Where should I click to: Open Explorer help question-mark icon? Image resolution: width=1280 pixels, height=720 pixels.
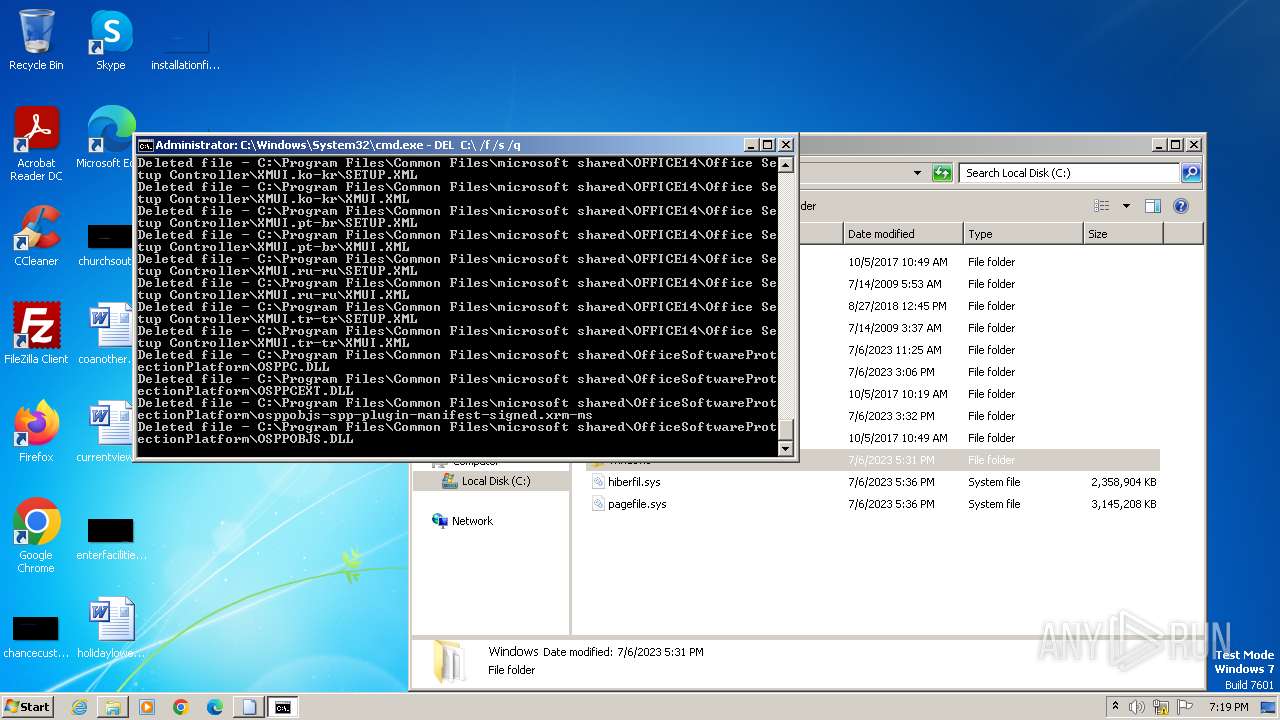tap(1181, 206)
